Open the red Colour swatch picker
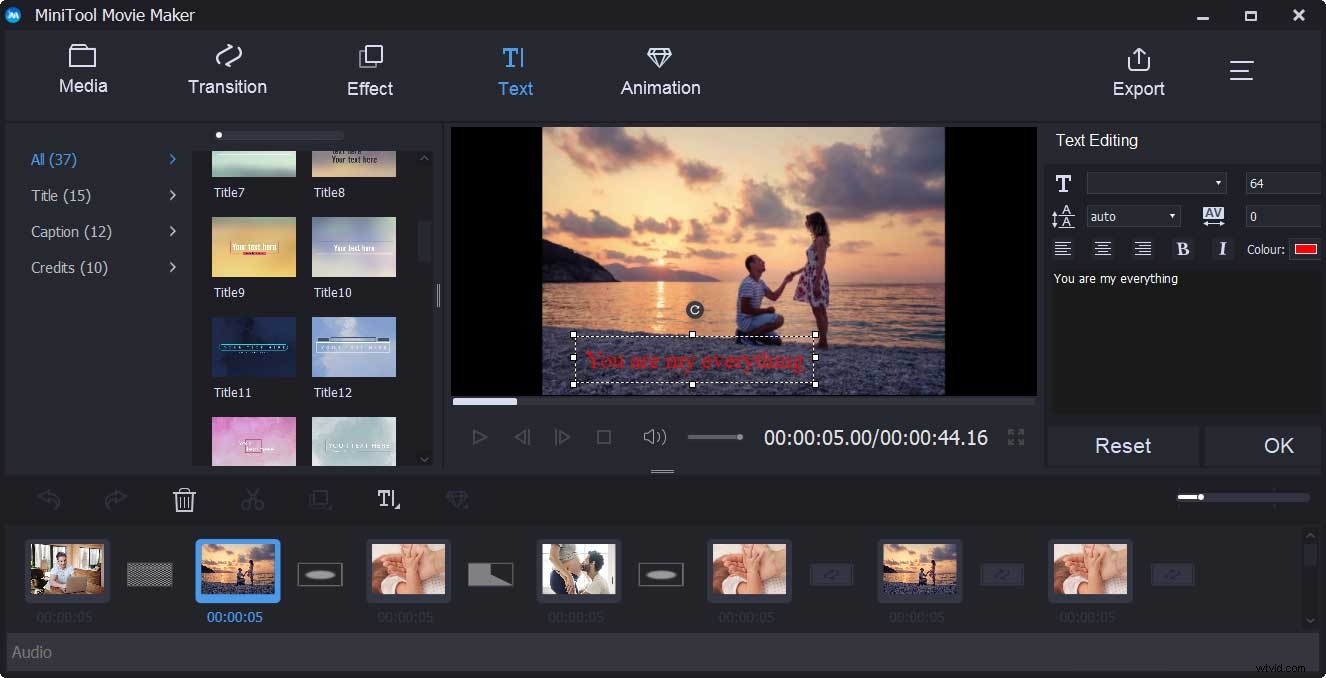 (x=1305, y=248)
